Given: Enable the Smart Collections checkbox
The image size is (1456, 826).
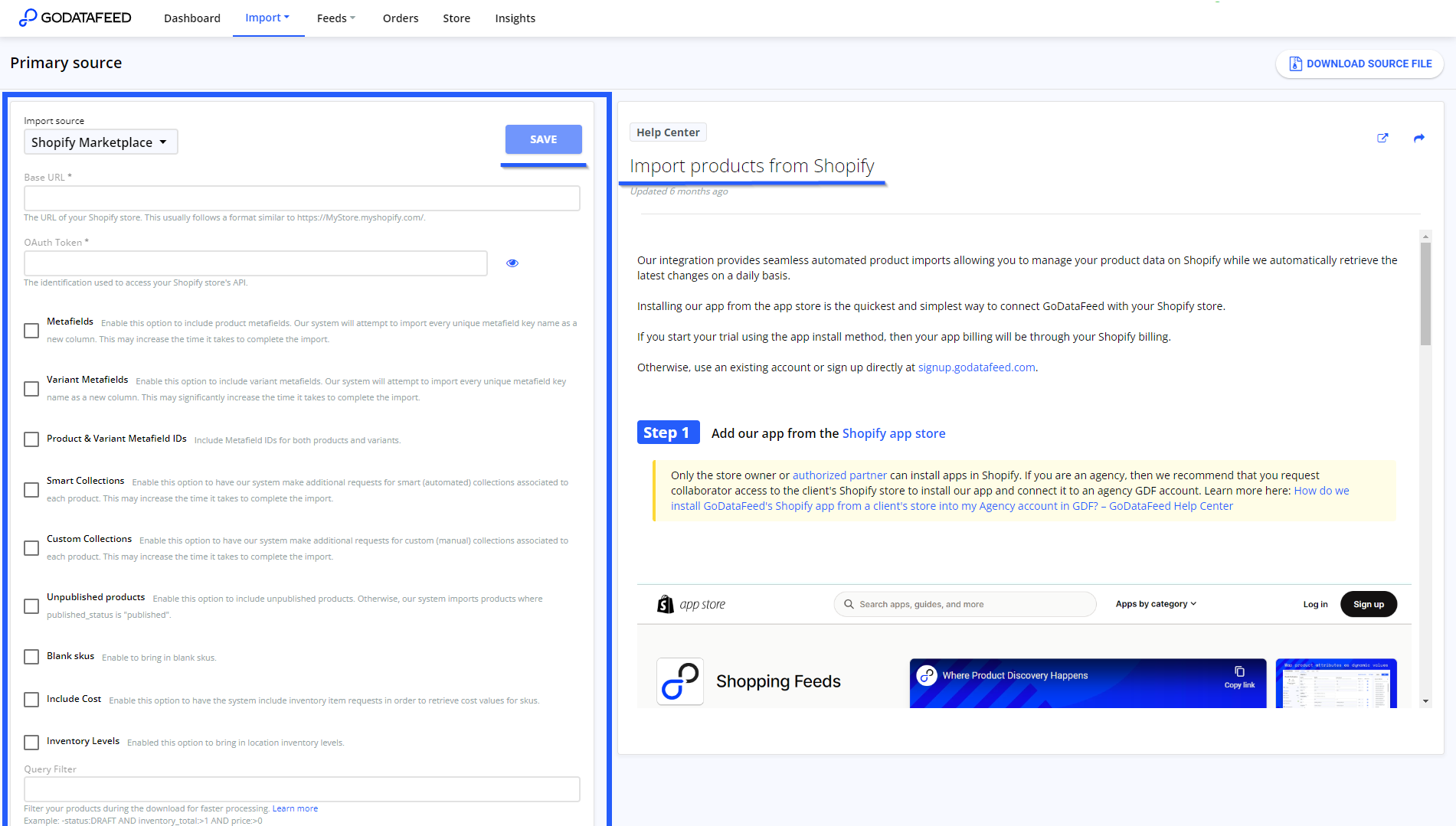Looking at the screenshot, I should [31, 490].
